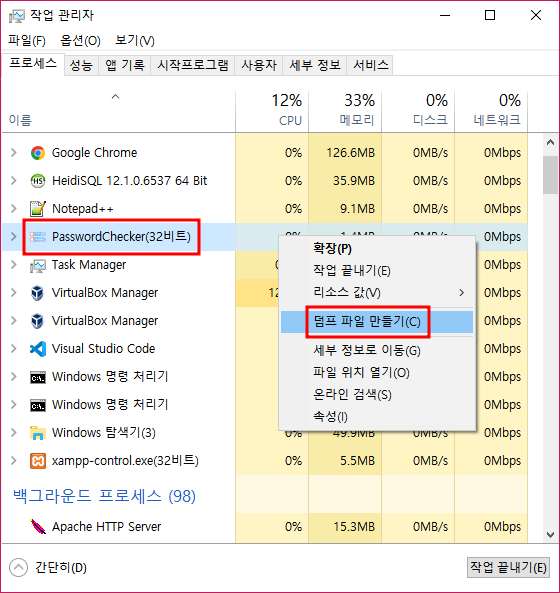Switch to the 성능 tab

[x=81, y=66]
